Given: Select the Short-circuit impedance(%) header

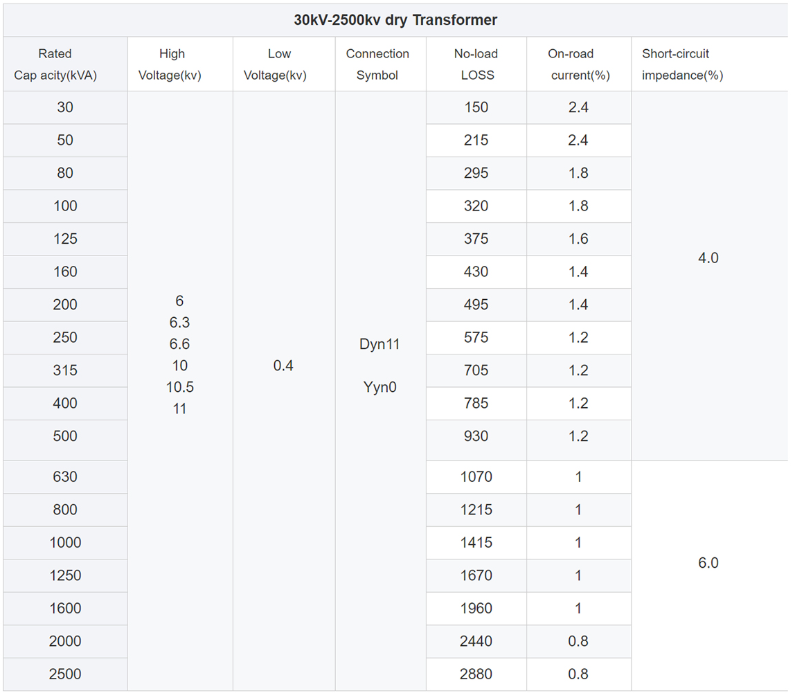Looking at the screenshot, I should tap(709, 64).
